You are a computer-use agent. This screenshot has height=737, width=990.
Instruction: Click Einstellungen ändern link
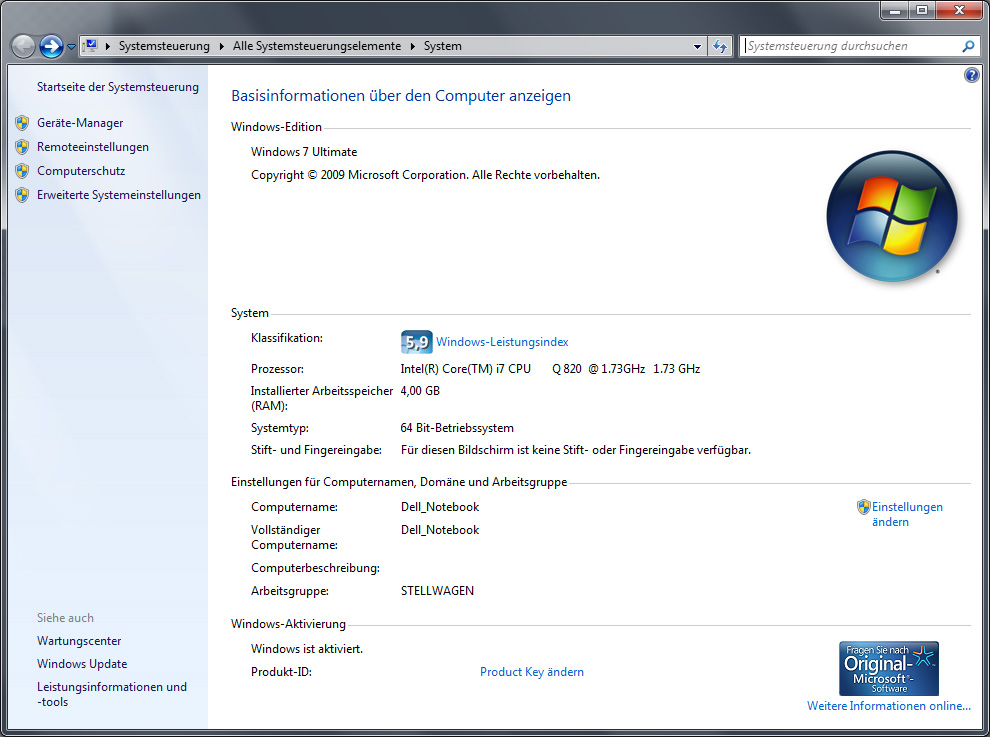tap(907, 515)
